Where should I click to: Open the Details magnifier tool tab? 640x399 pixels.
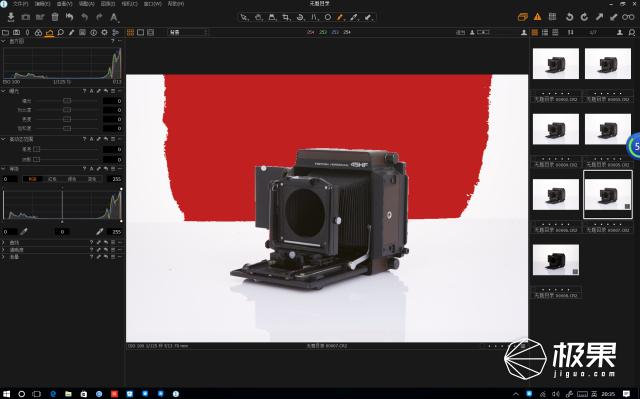coord(60,32)
